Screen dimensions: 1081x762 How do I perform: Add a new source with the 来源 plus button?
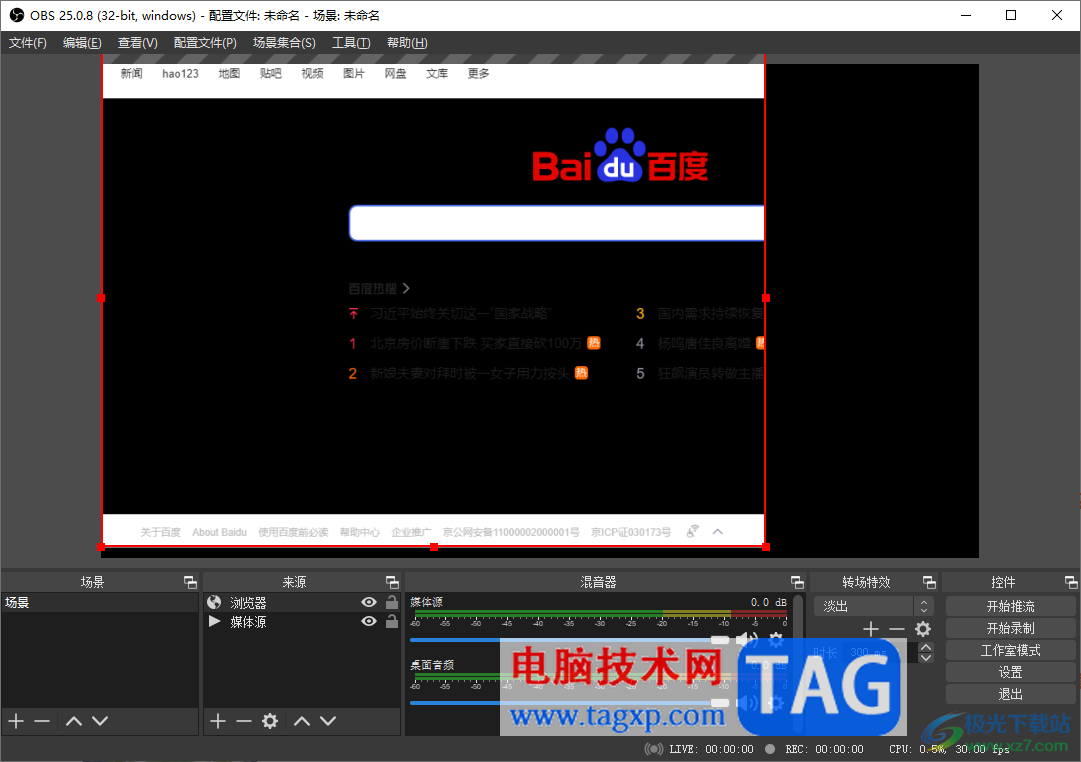tap(218, 721)
